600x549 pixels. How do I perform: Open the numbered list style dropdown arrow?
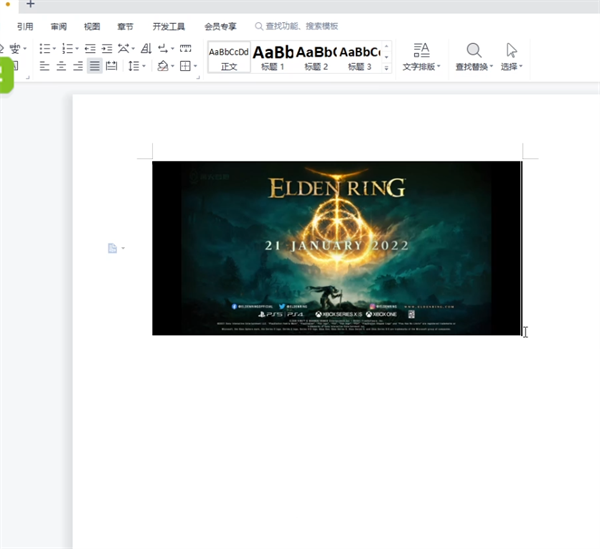point(77,49)
